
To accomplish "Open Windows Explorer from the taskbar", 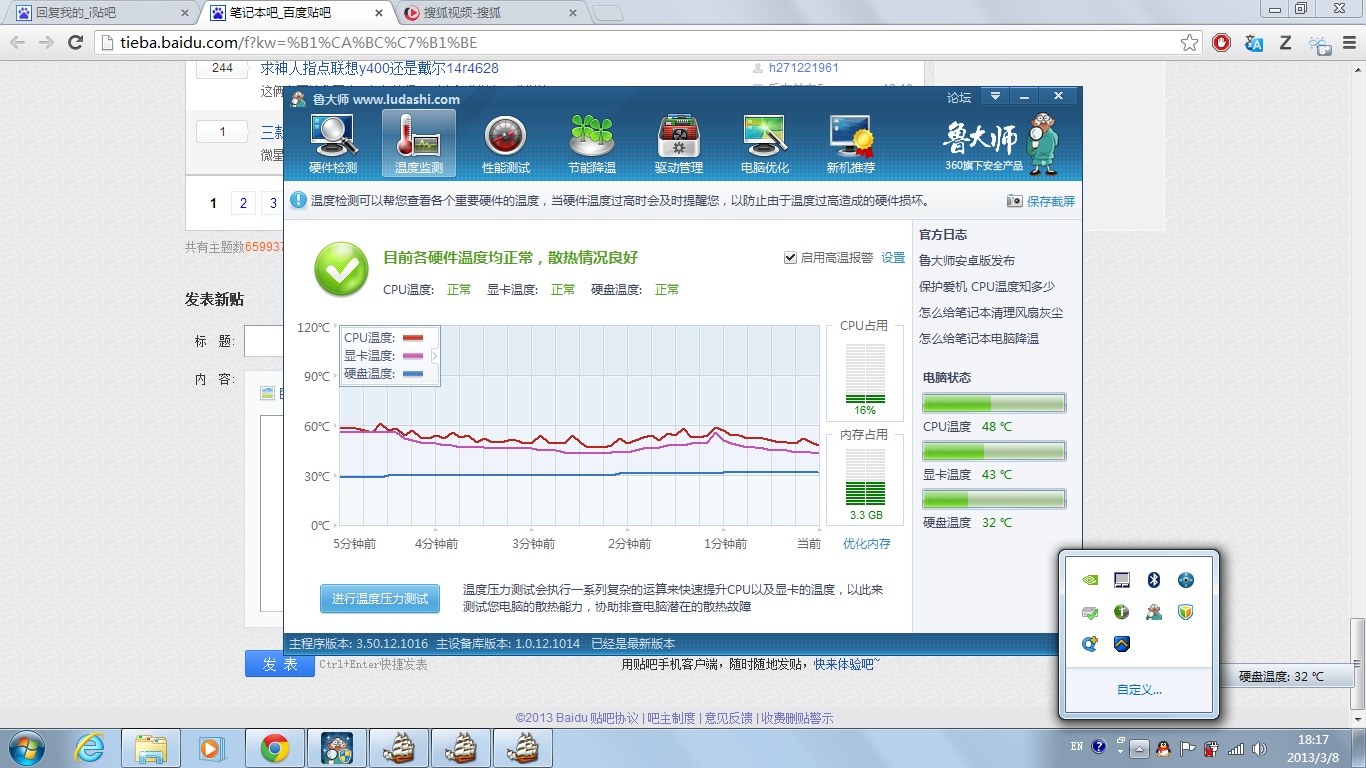I will (x=150, y=747).
